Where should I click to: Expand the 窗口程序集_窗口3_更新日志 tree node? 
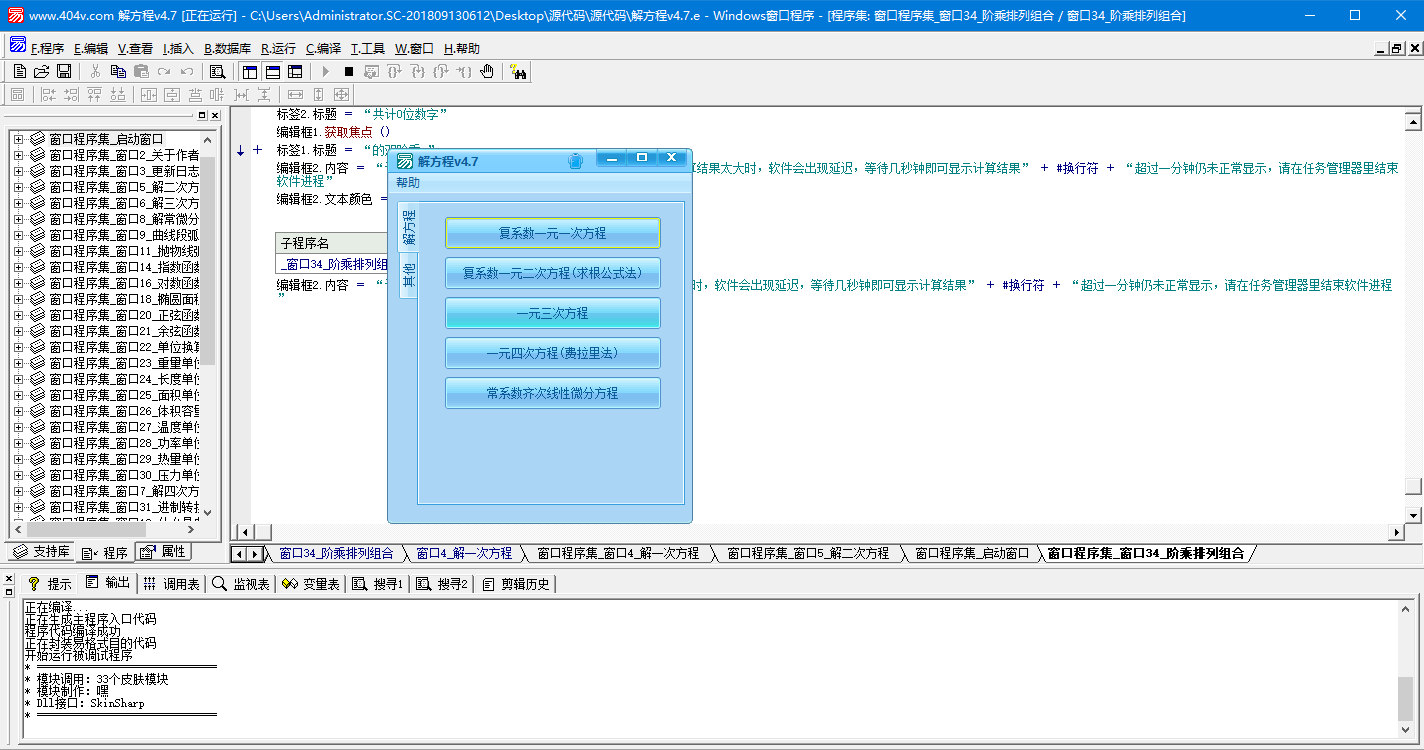18,171
